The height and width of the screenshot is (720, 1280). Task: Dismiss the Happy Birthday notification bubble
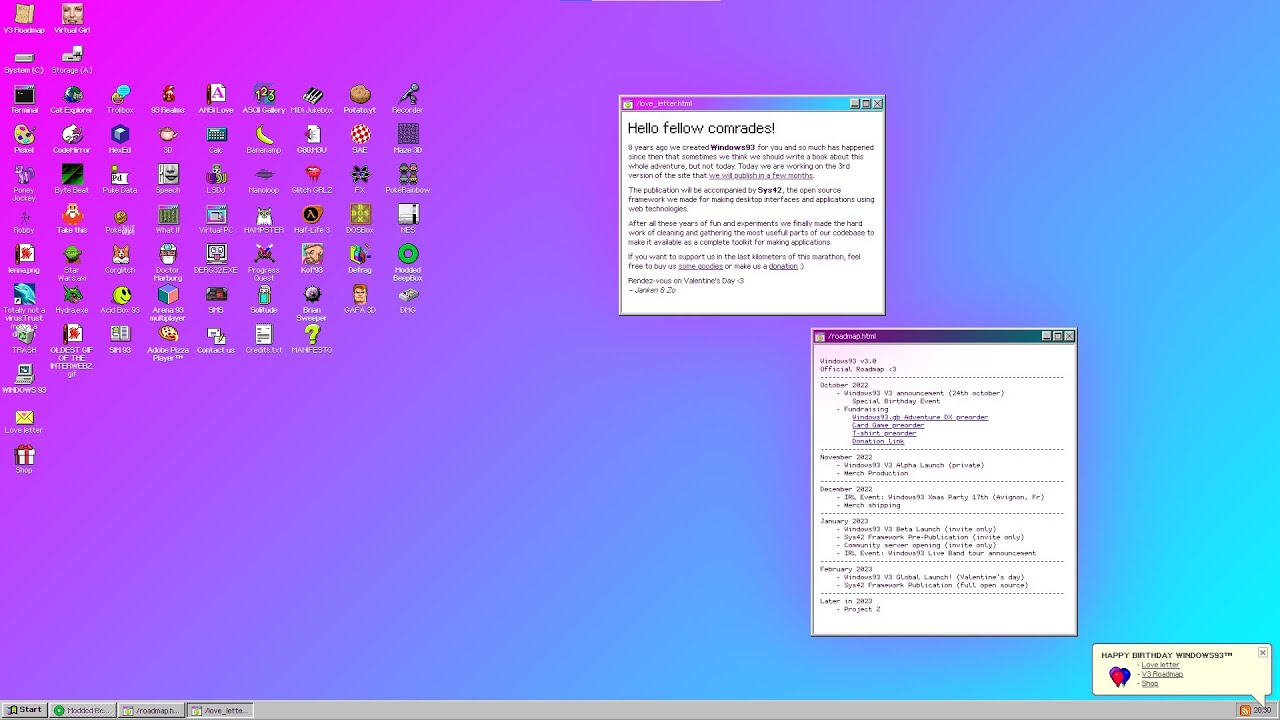[1263, 652]
